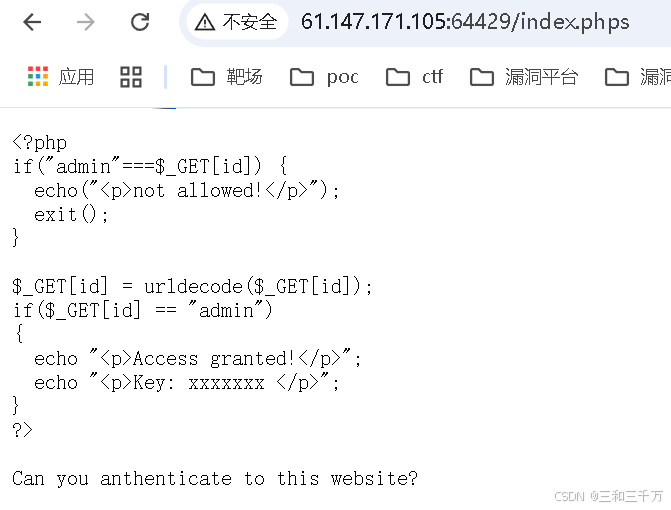
Task: Open the partially visible rightmost bookmark folder
Action: [638, 77]
